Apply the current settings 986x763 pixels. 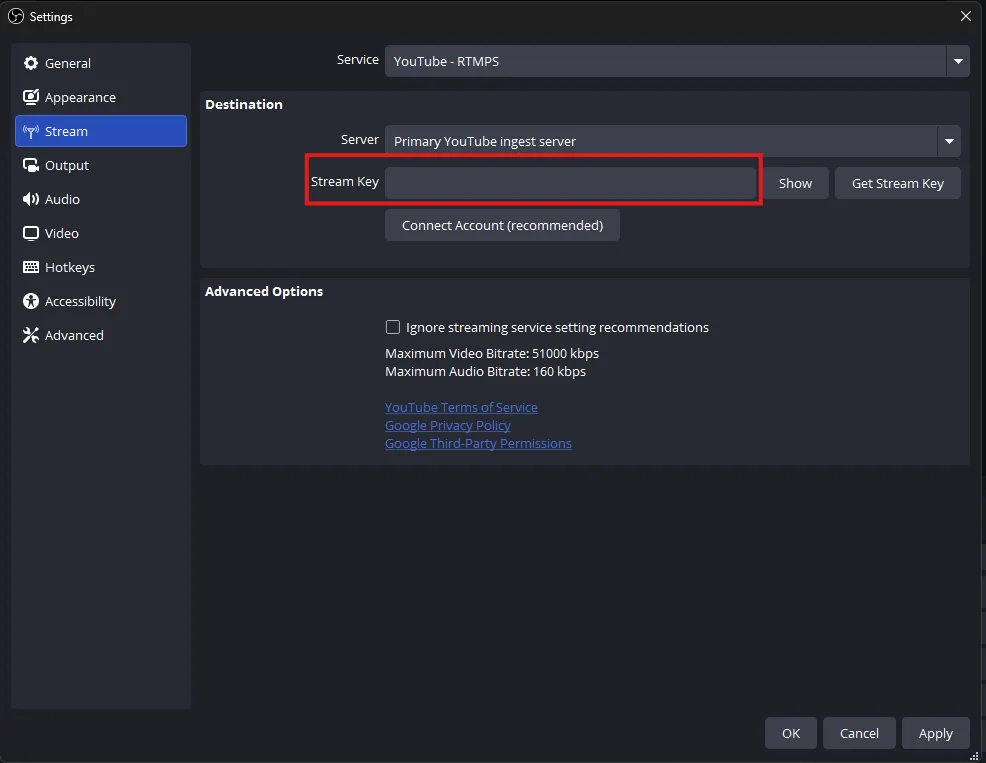(x=935, y=733)
